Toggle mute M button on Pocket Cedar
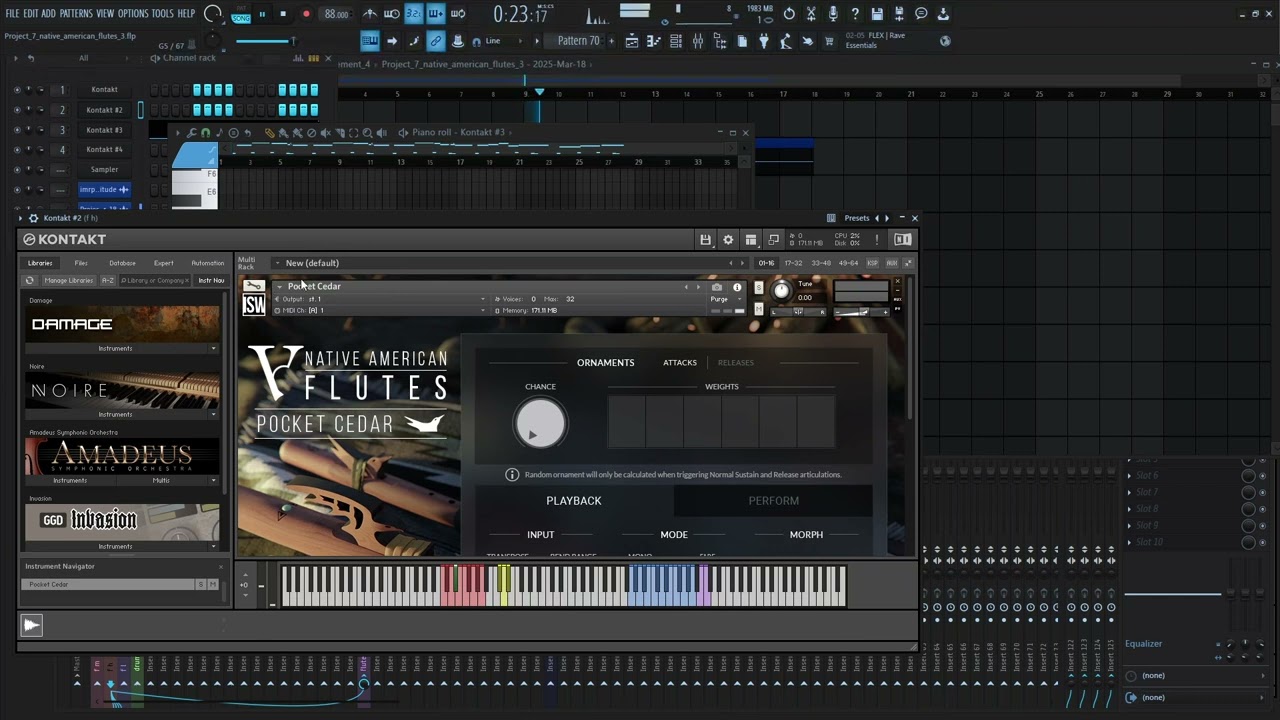The image size is (1280, 720). [x=758, y=309]
